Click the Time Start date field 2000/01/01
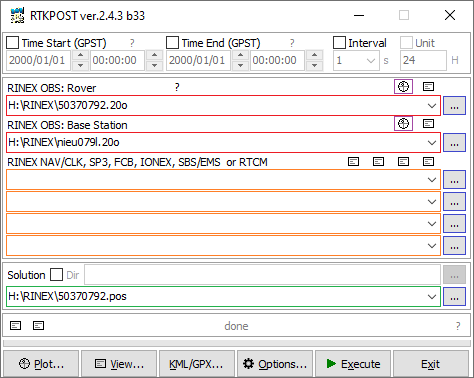 point(39,61)
